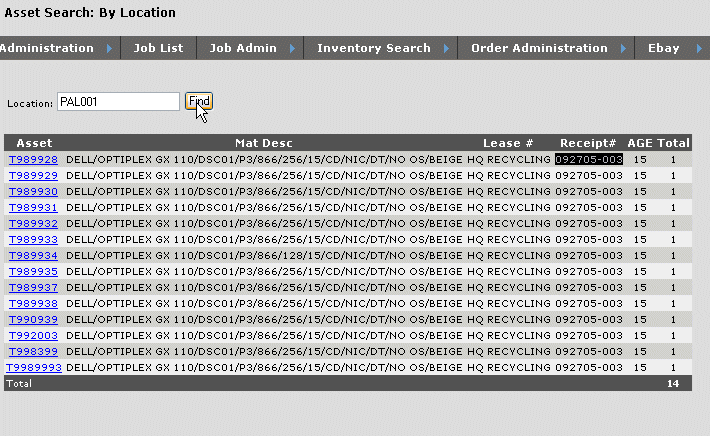
Task: Click the receipt number in T989931 row
Action: pyautogui.click(x=589, y=207)
